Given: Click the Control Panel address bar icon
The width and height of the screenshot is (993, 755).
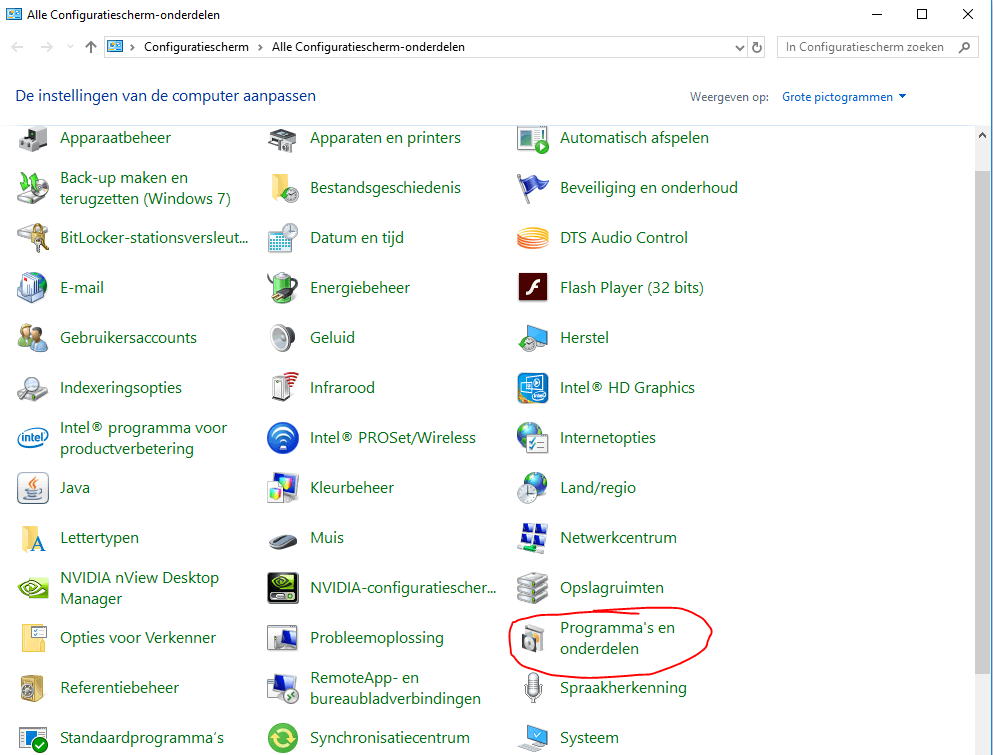Looking at the screenshot, I should [115, 47].
